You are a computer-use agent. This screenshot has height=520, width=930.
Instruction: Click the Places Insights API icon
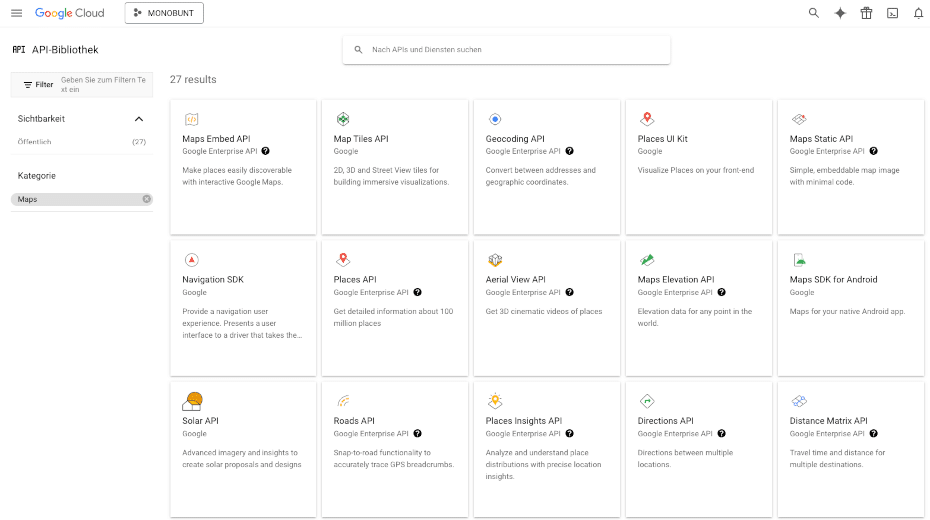coord(495,401)
